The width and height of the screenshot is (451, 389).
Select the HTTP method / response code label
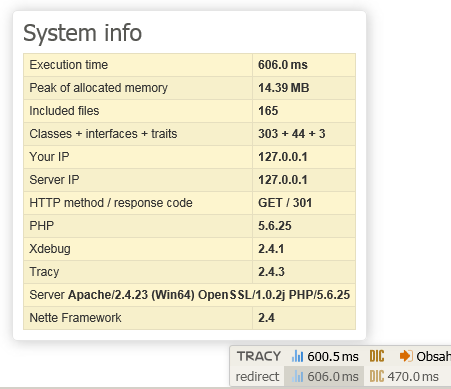pyautogui.click(x=111, y=203)
